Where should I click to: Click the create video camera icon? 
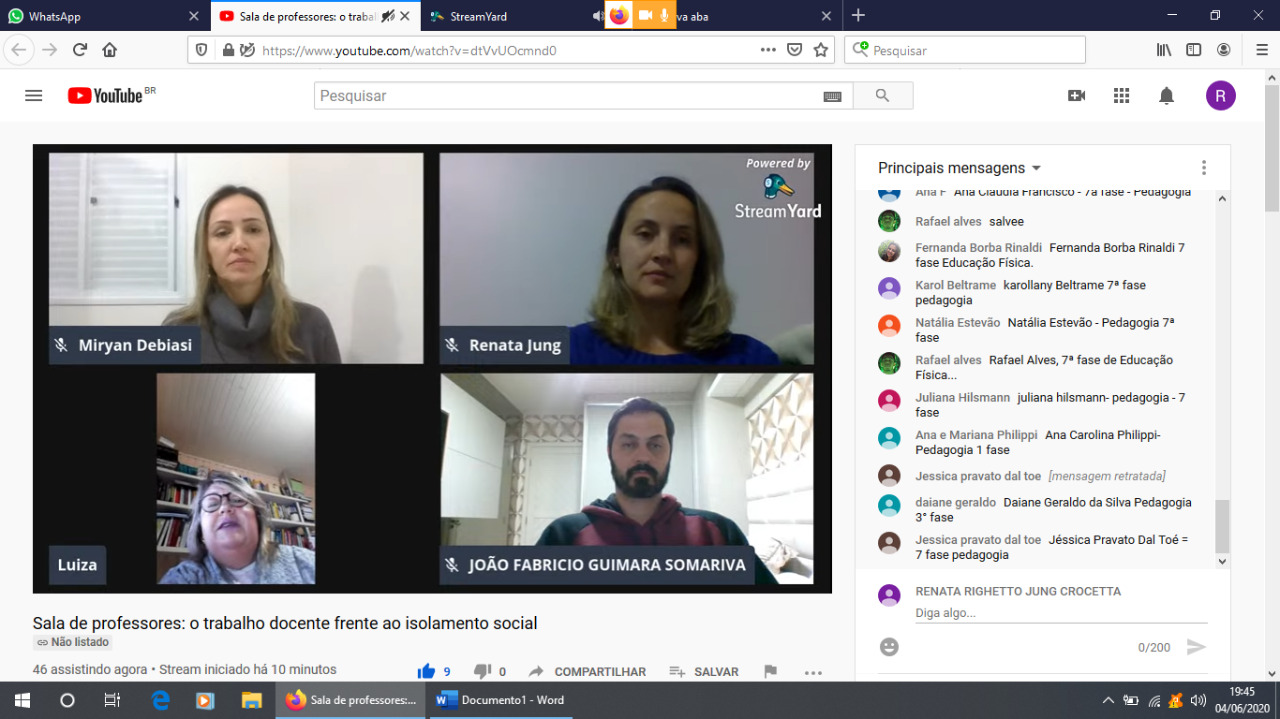[x=1076, y=96]
